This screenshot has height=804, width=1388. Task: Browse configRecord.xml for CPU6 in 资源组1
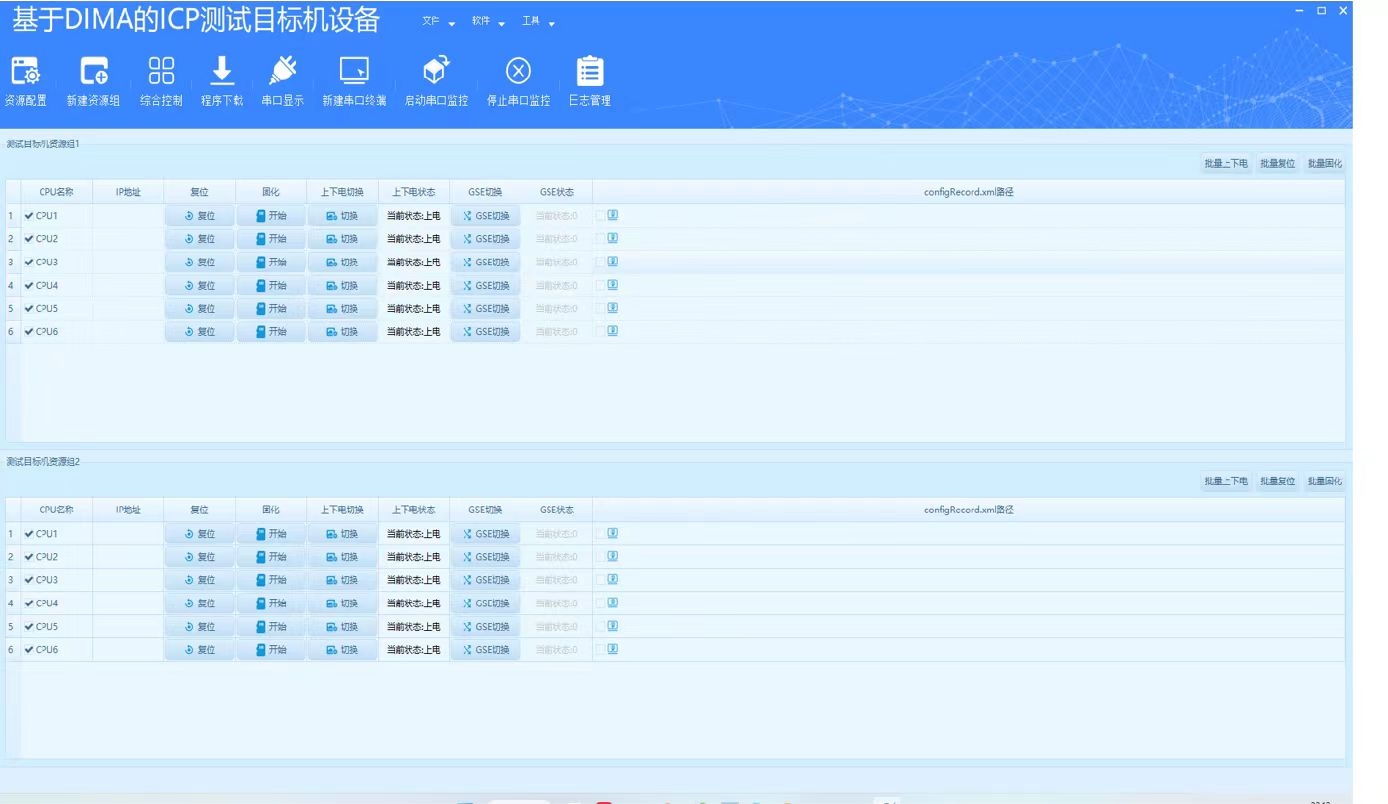click(613, 330)
